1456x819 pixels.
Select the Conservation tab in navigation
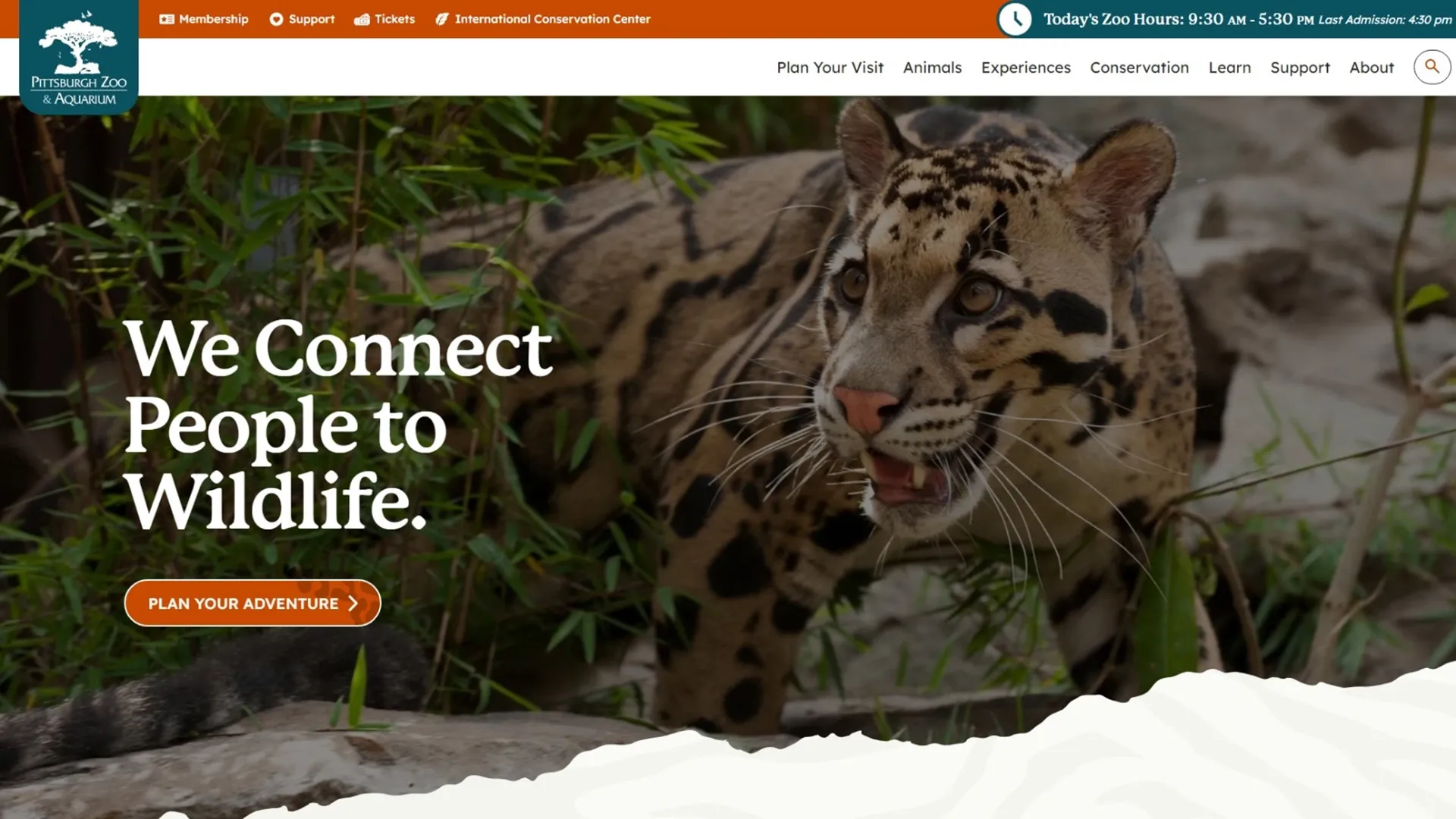[1139, 67]
